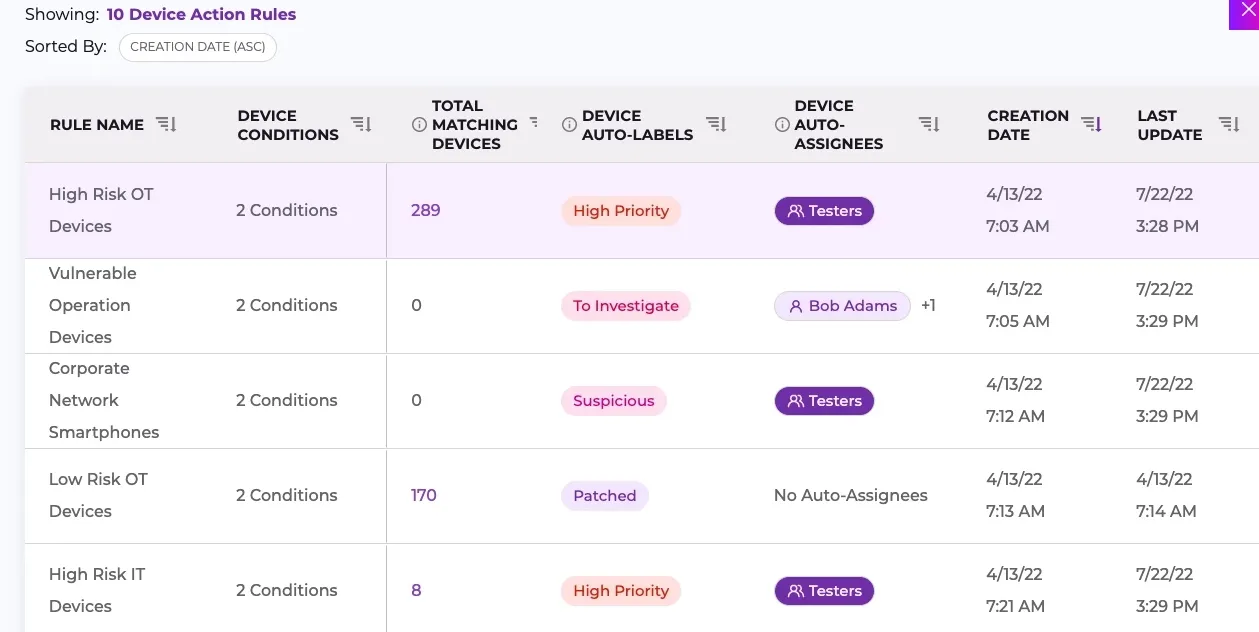
Task: Click the 10 Device Action Rules count
Action: pos(201,15)
